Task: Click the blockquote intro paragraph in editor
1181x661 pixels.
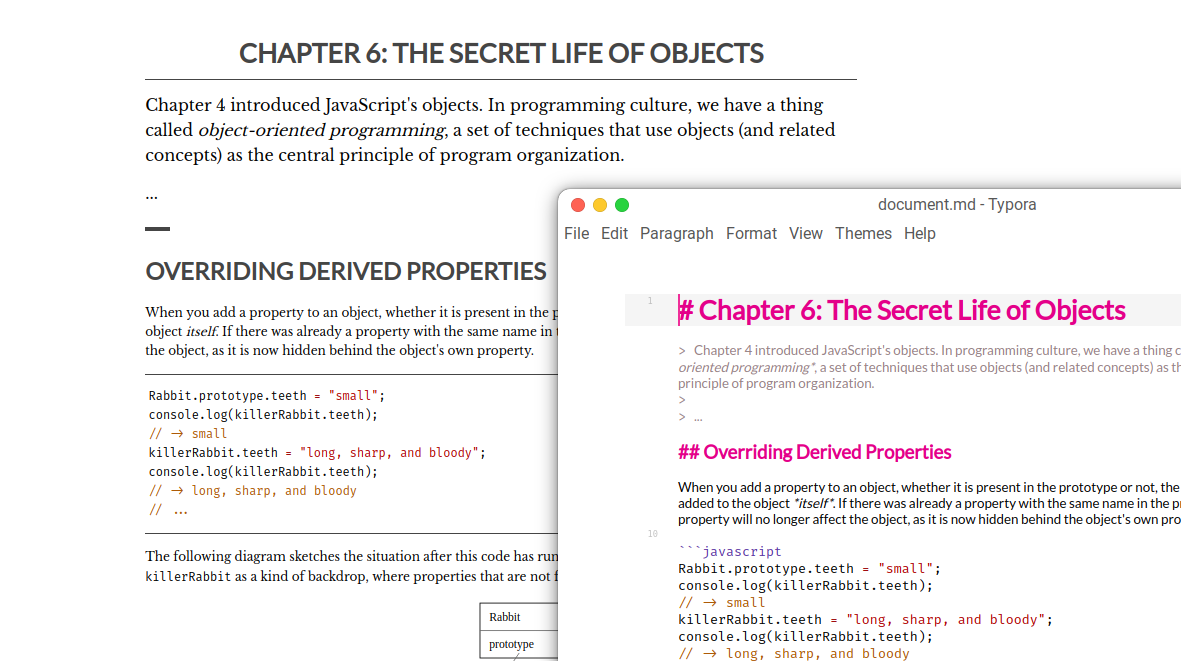Action: click(x=929, y=367)
